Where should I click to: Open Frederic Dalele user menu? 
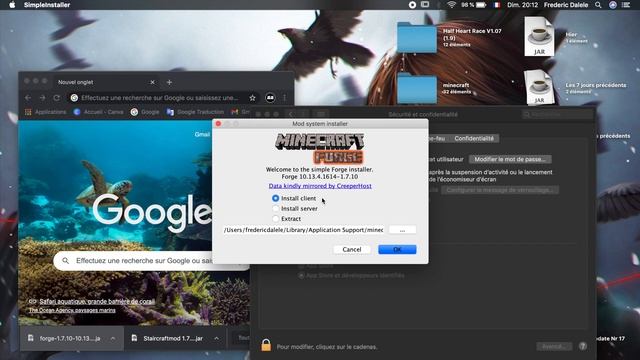566,5
